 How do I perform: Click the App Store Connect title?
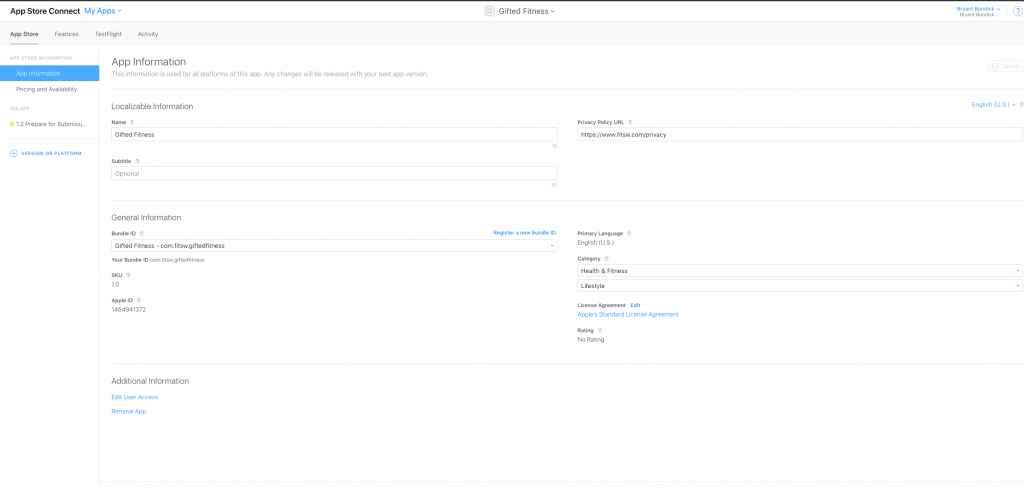pyautogui.click(x=45, y=11)
